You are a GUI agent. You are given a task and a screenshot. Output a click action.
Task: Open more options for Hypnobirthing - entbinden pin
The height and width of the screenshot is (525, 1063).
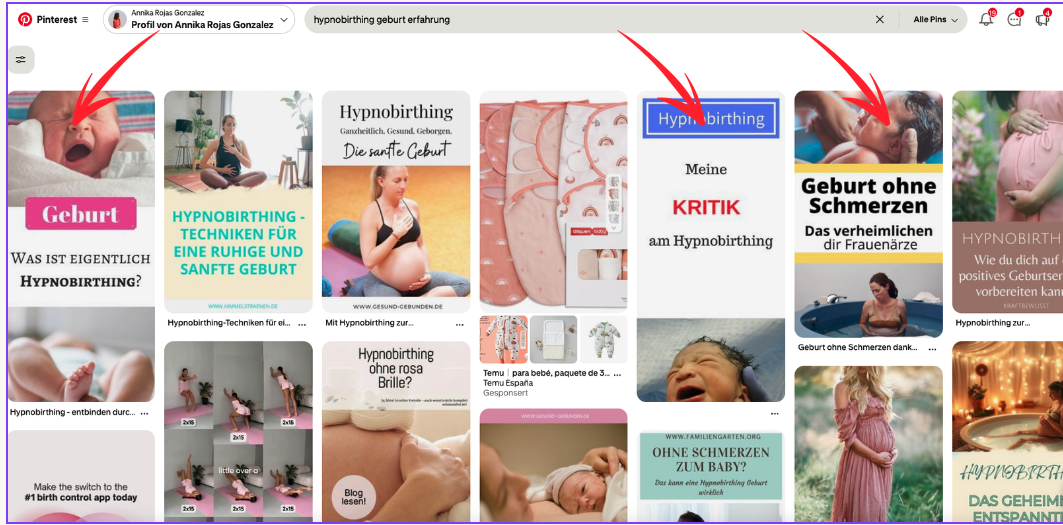coord(144,412)
